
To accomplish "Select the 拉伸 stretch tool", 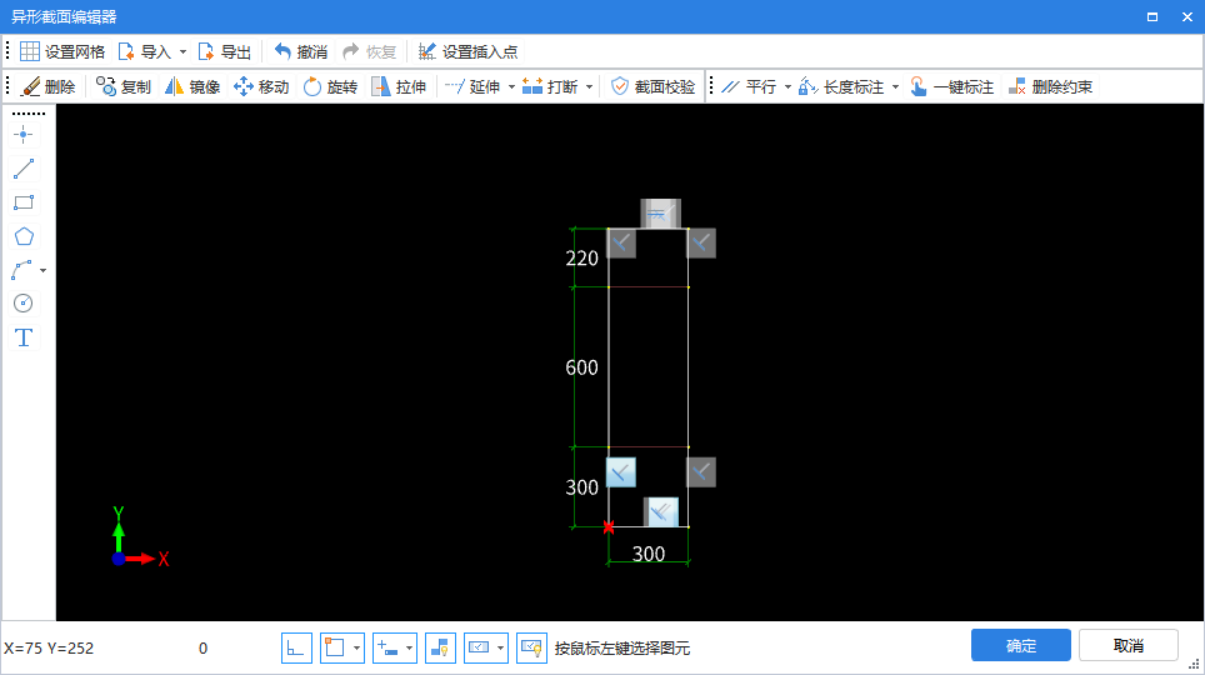I will click(399, 87).
